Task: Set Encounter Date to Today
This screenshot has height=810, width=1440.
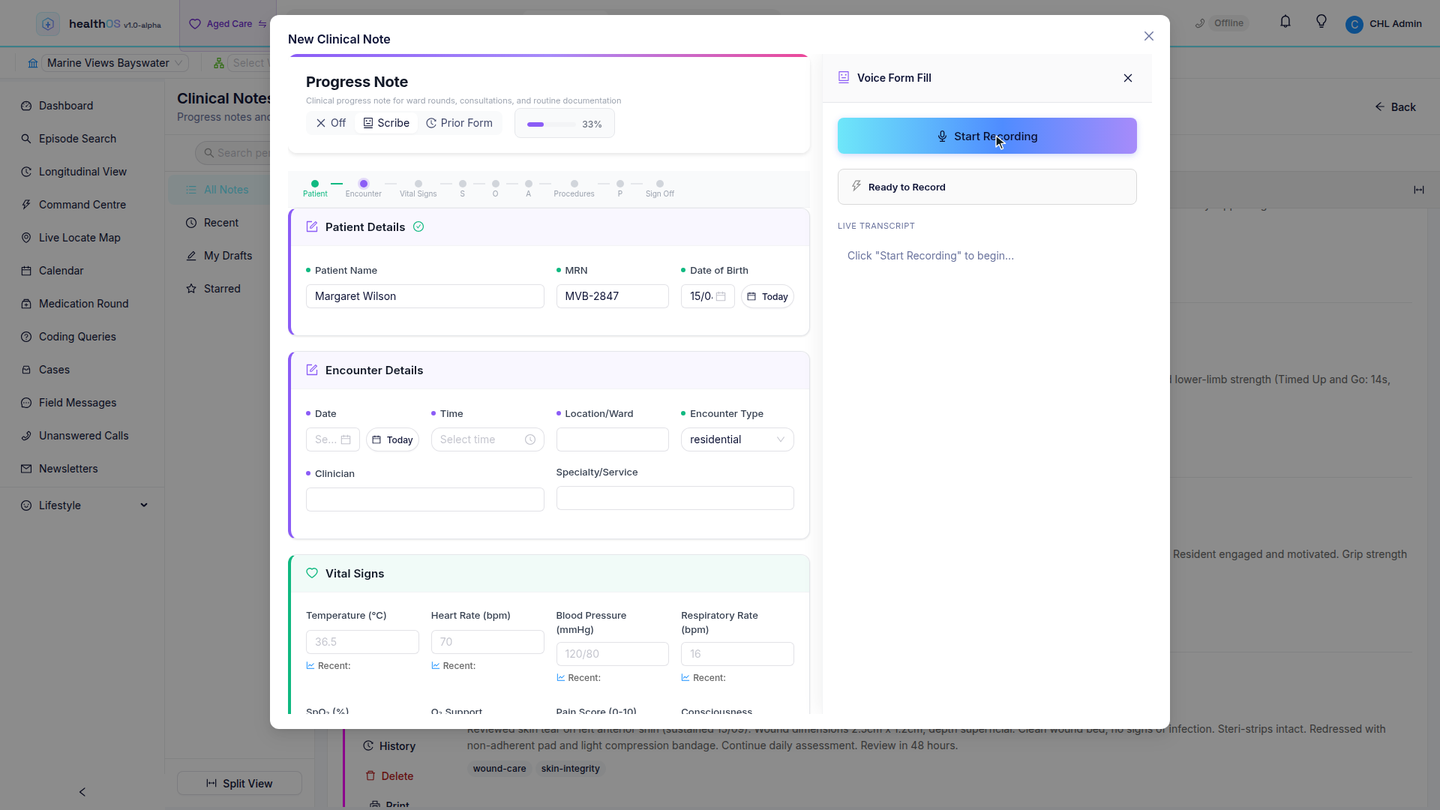Action: click(x=392, y=440)
